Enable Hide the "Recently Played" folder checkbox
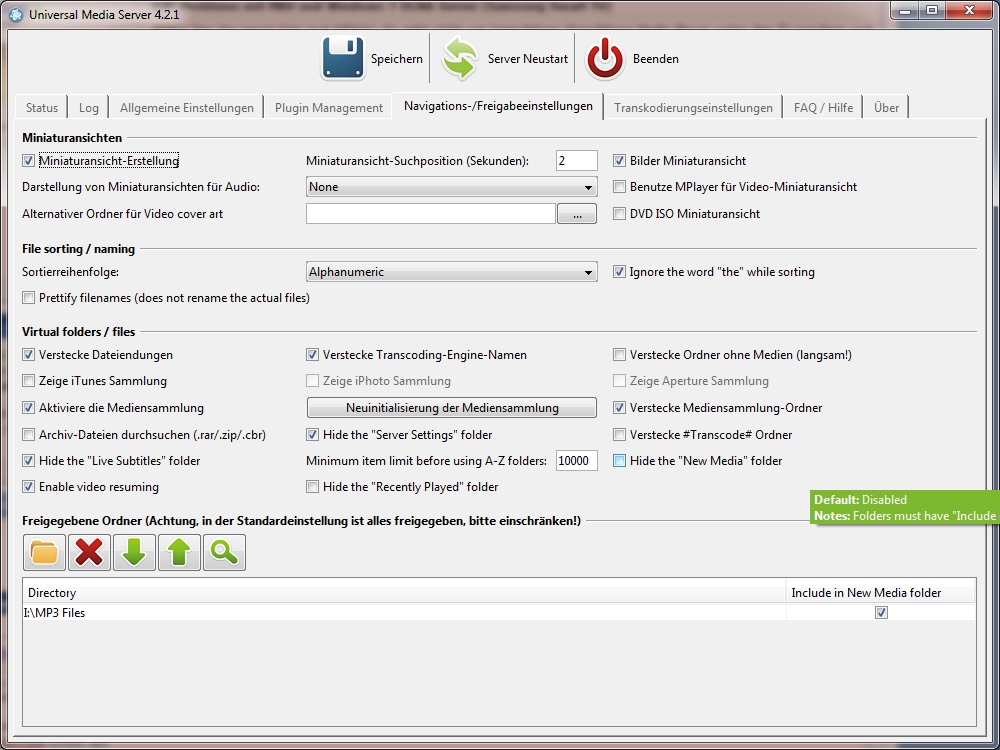This screenshot has height=750, width=1000. tap(312, 487)
